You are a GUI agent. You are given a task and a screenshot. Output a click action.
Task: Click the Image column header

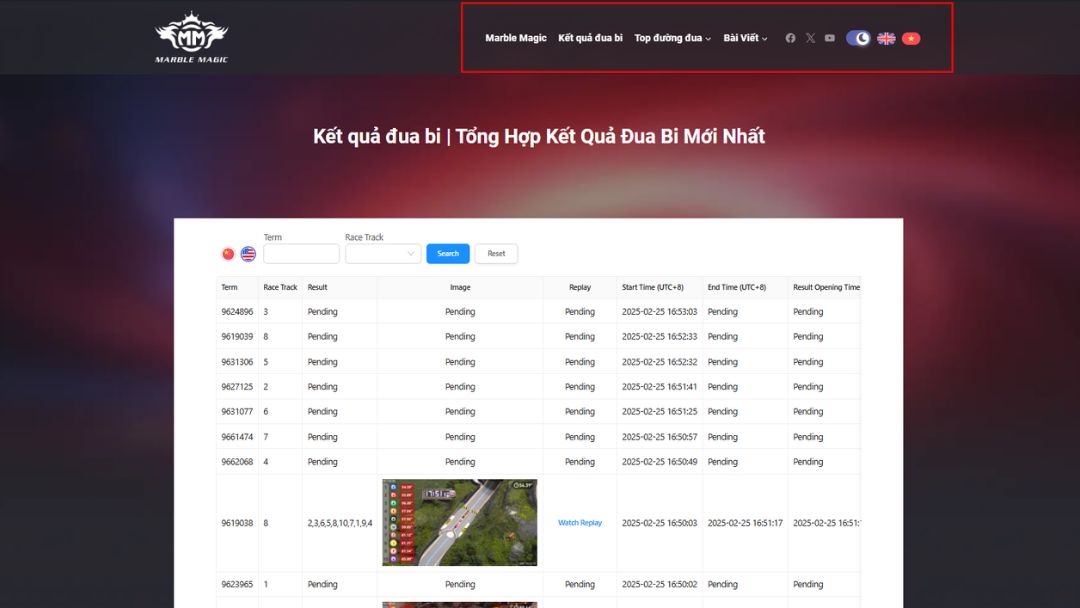(x=460, y=287)
